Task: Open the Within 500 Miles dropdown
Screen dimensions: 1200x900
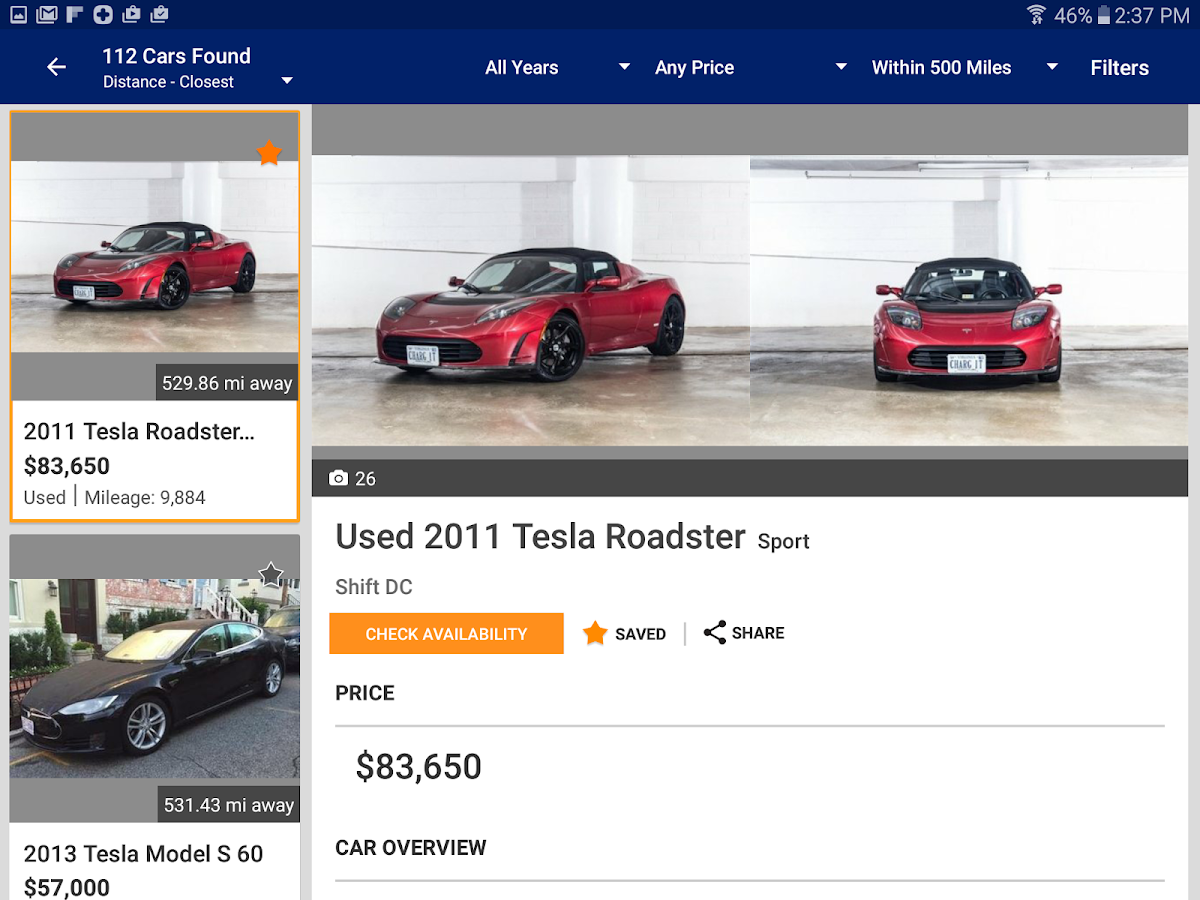Action: 965,67
